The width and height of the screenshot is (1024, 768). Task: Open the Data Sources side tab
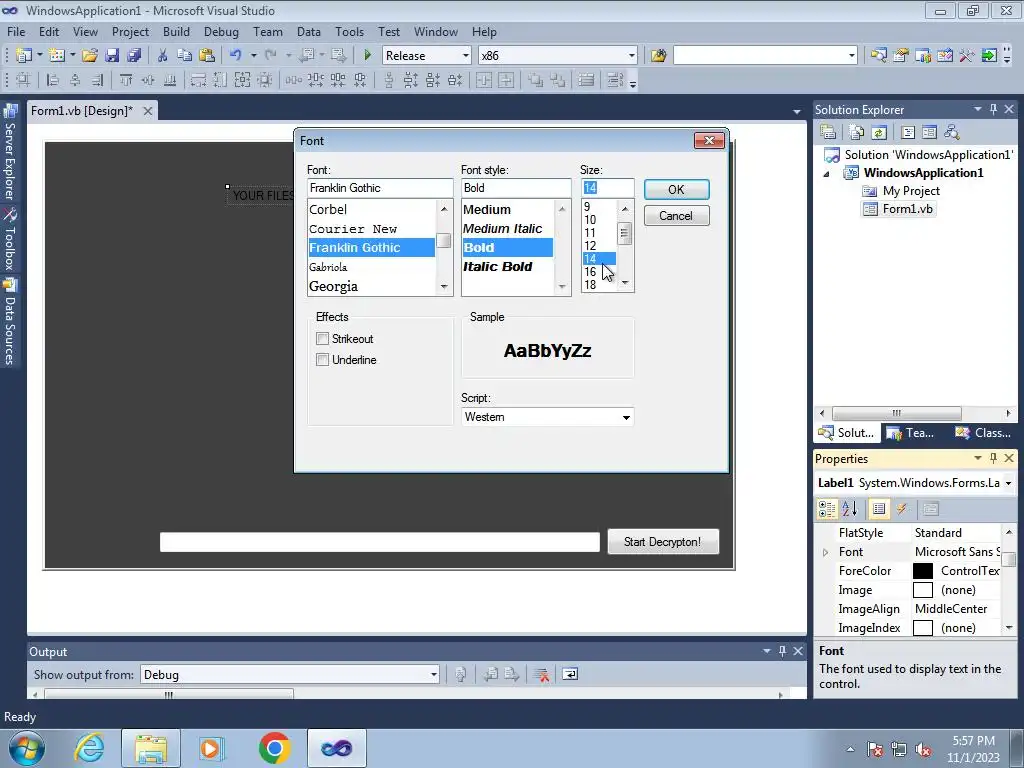click(10, 323)
